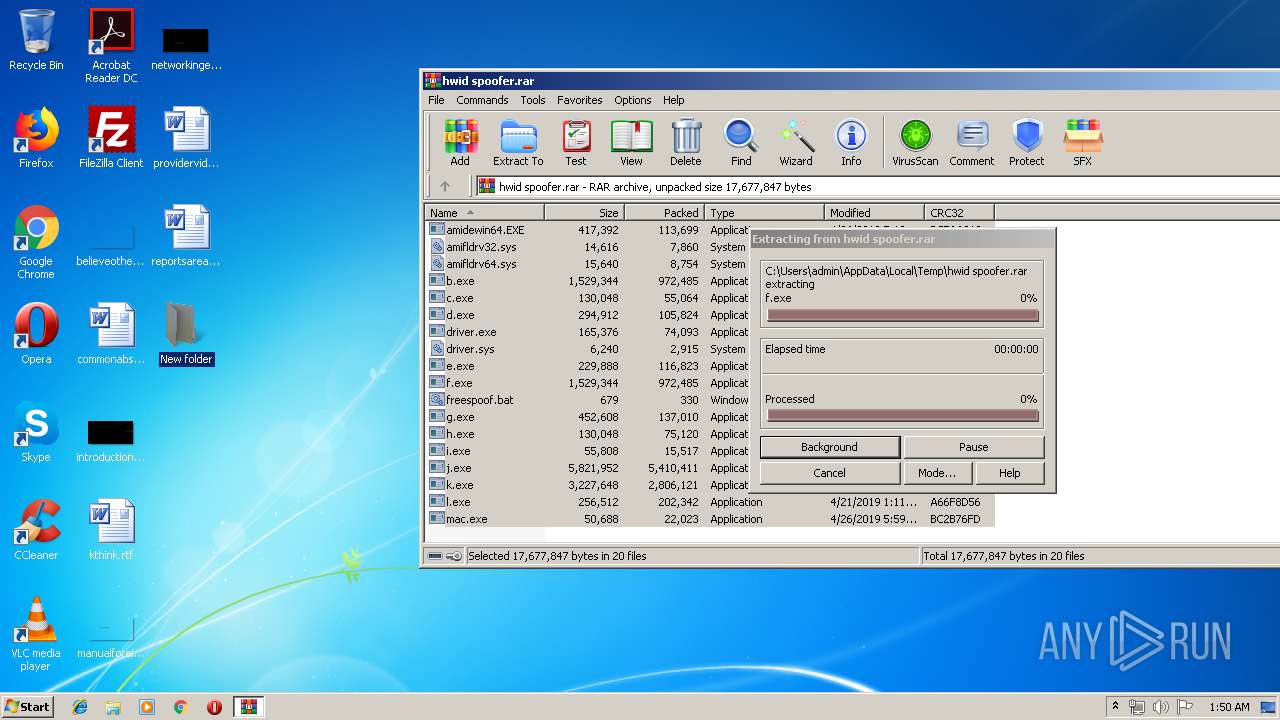Click the Delete toolbar icon
The image size is (1280, 720).
coord(686,142)
